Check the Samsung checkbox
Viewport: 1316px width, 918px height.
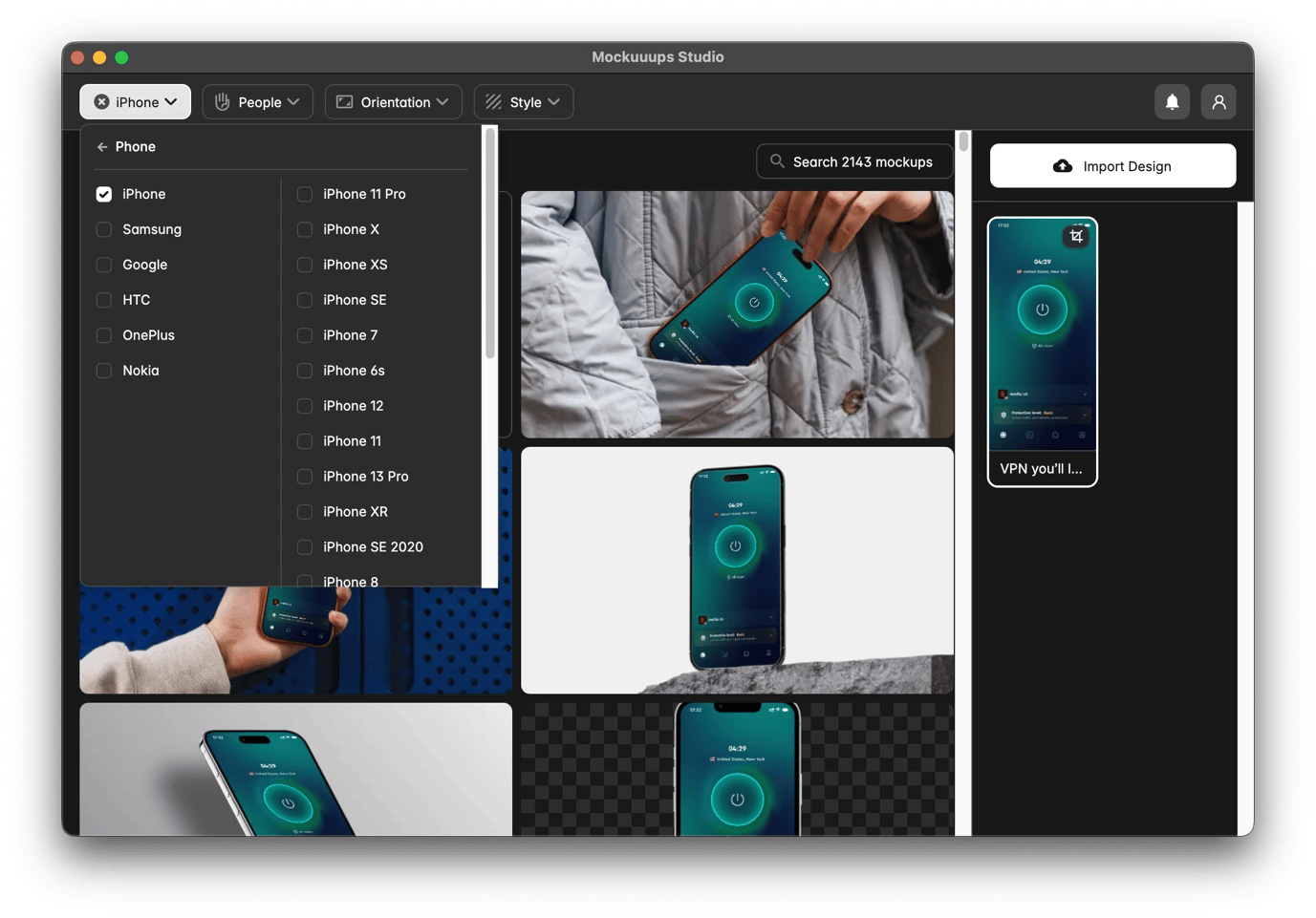coord(104,229)
